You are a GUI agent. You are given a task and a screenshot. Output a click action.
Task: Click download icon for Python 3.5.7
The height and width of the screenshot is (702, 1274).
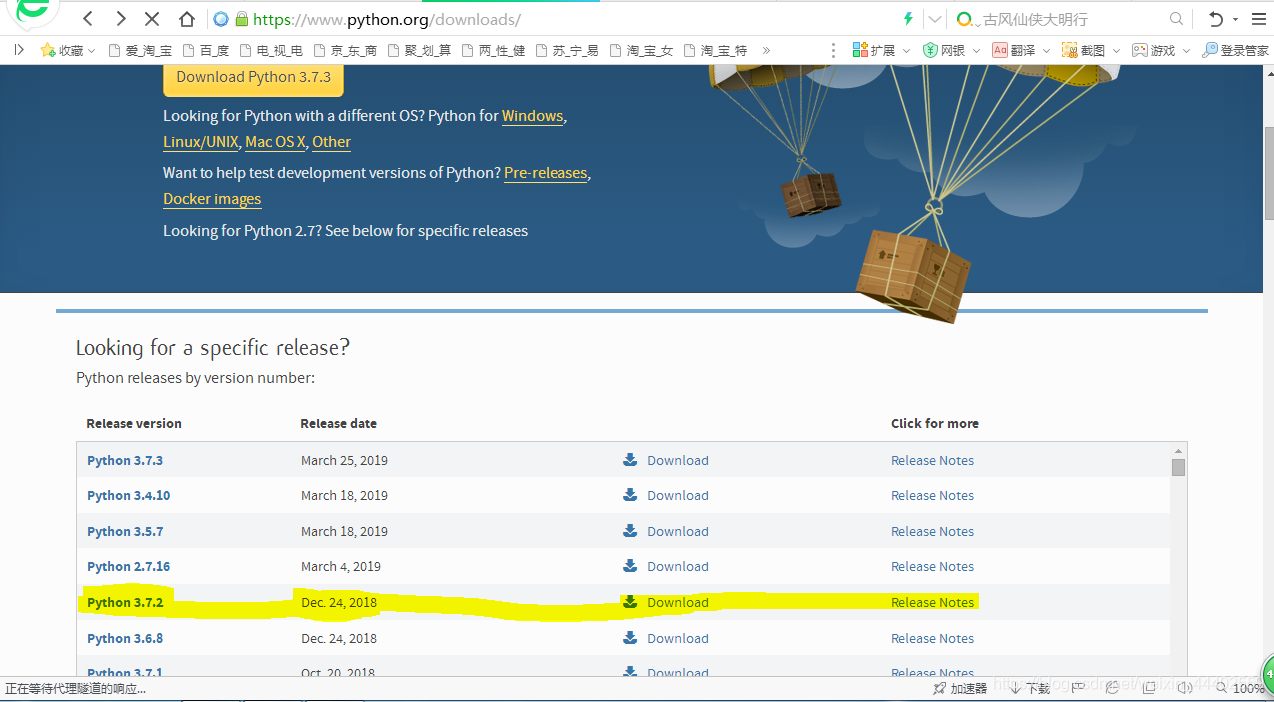pyautogui.click(x=630, y=531)
